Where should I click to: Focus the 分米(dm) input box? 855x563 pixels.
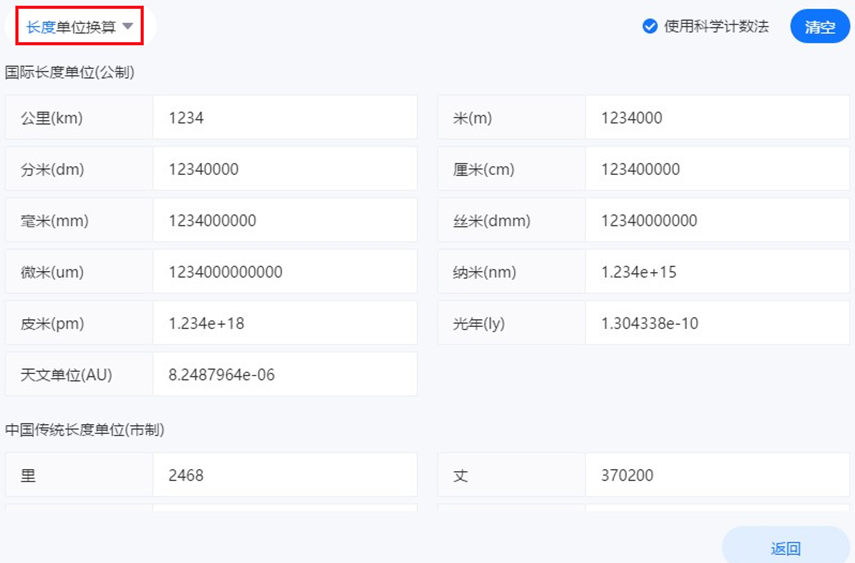click(284, 169)
